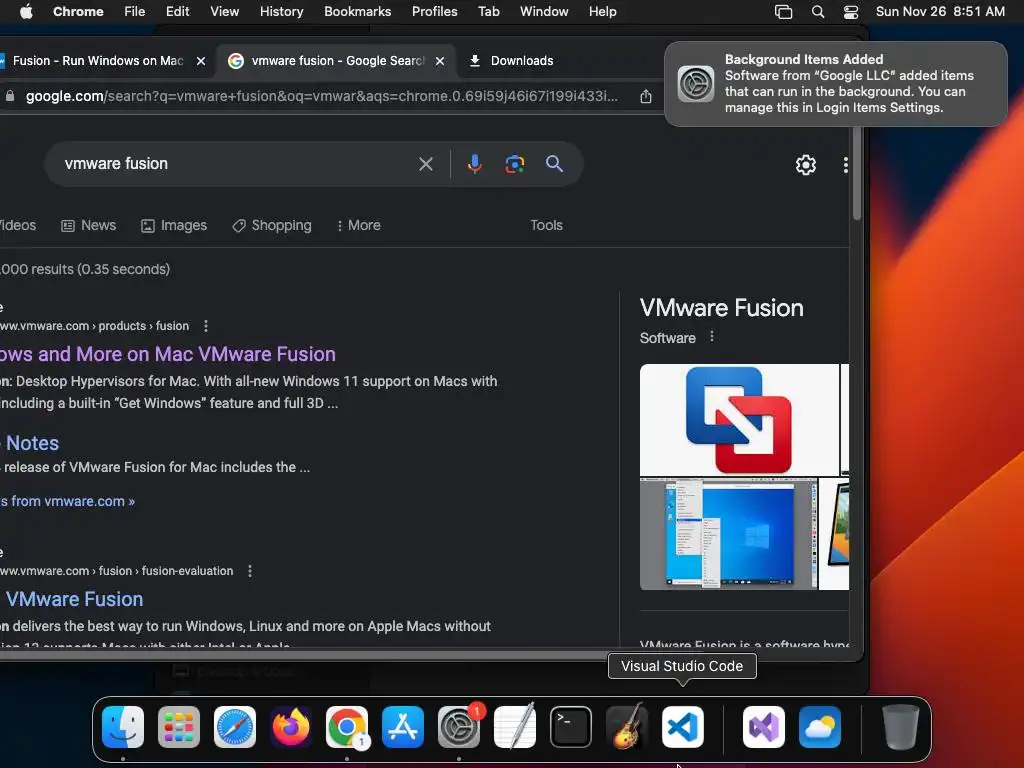
Task: Close the Fusion - Run Windows on Mac tab
Action: (x=201, y=61)
